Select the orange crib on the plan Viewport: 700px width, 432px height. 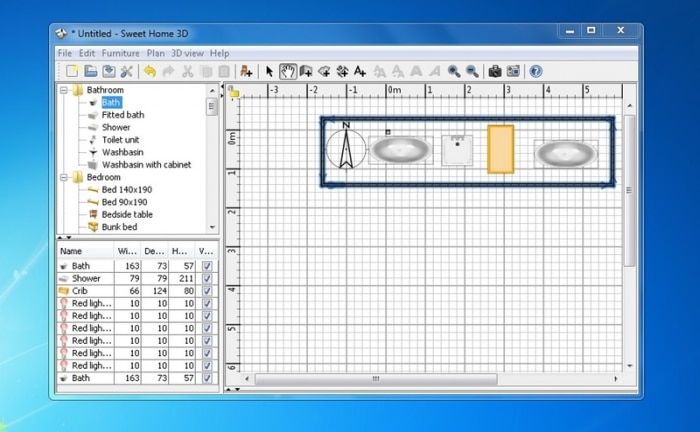tap(500, 149)
